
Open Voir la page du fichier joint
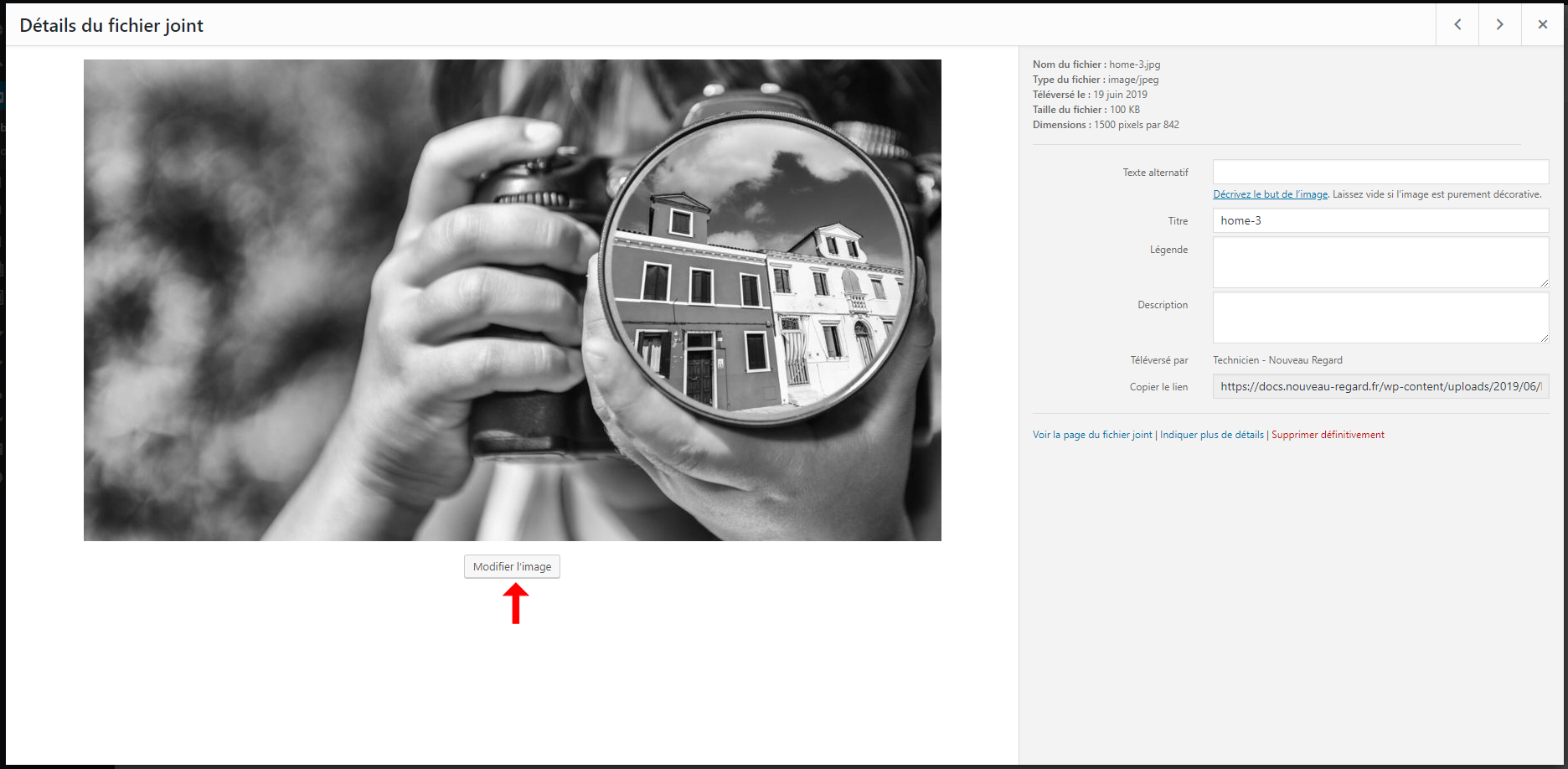[x=1092, y=435]
